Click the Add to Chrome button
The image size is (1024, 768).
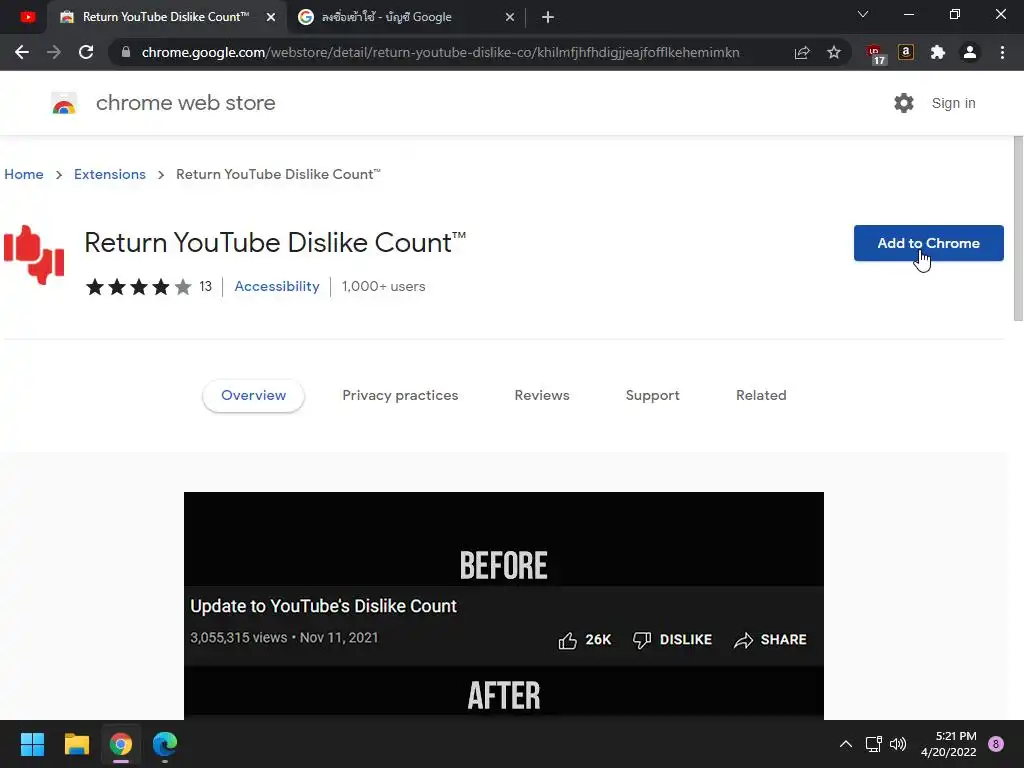point(928,243)
